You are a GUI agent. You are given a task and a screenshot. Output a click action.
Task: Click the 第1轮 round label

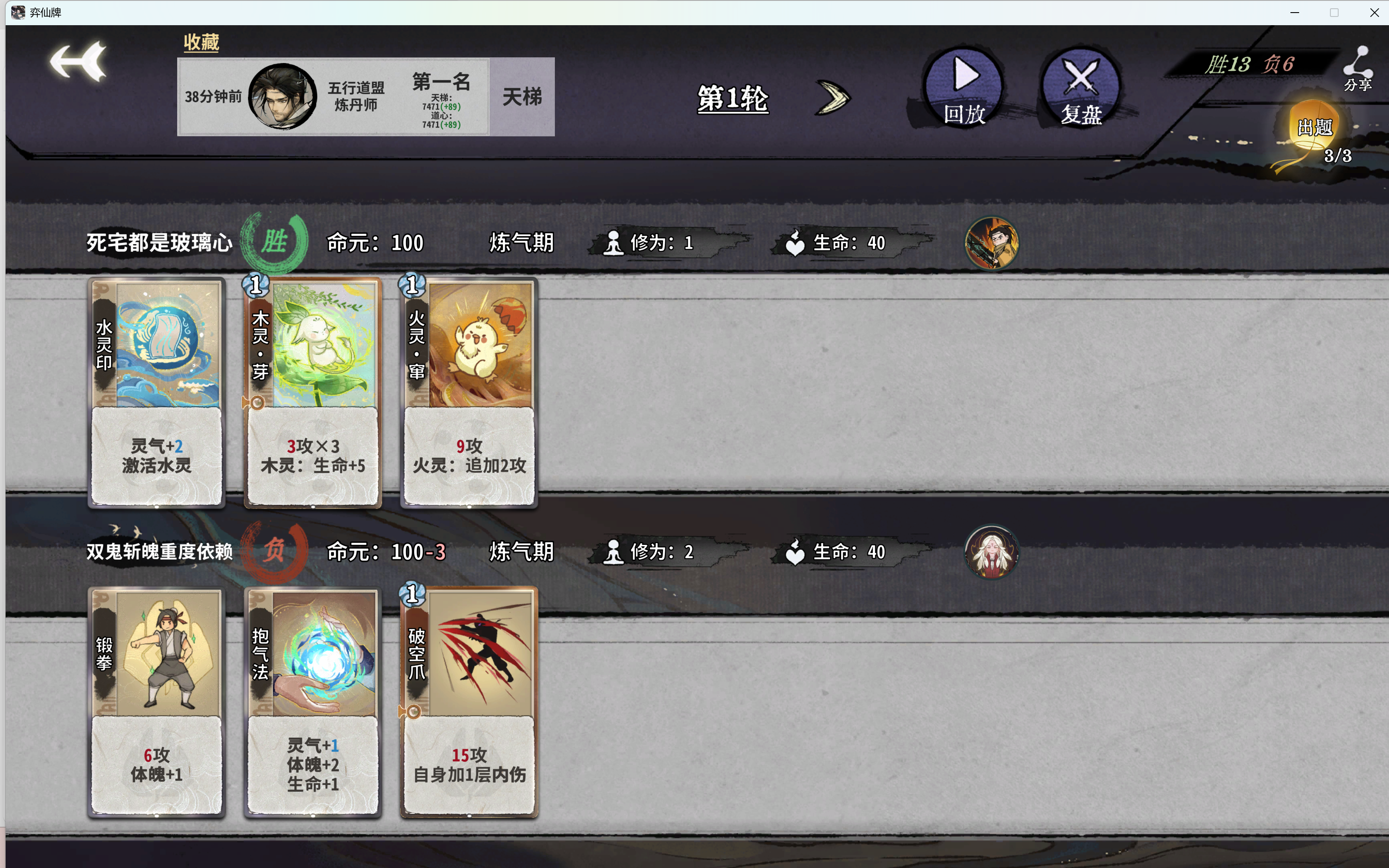click(x=732, y=98)
